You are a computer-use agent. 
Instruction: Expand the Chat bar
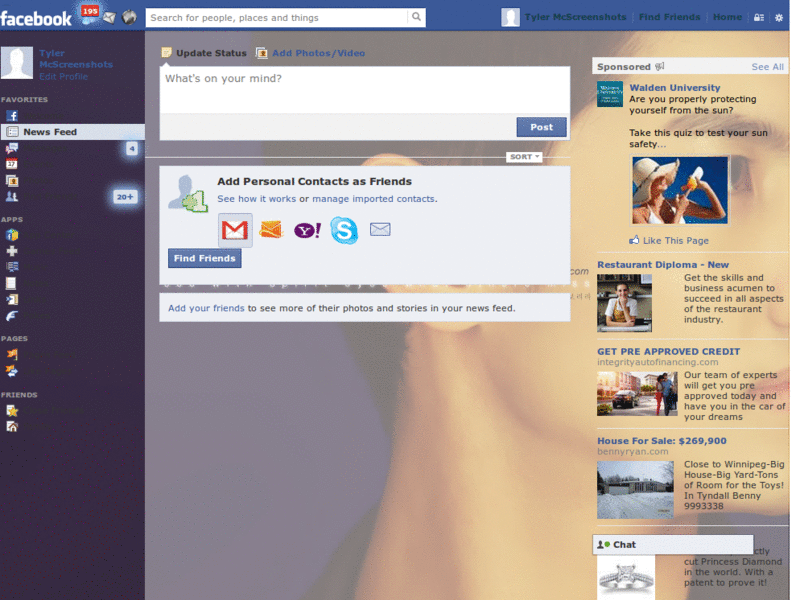pyautogui.click(x=672, y=545)
